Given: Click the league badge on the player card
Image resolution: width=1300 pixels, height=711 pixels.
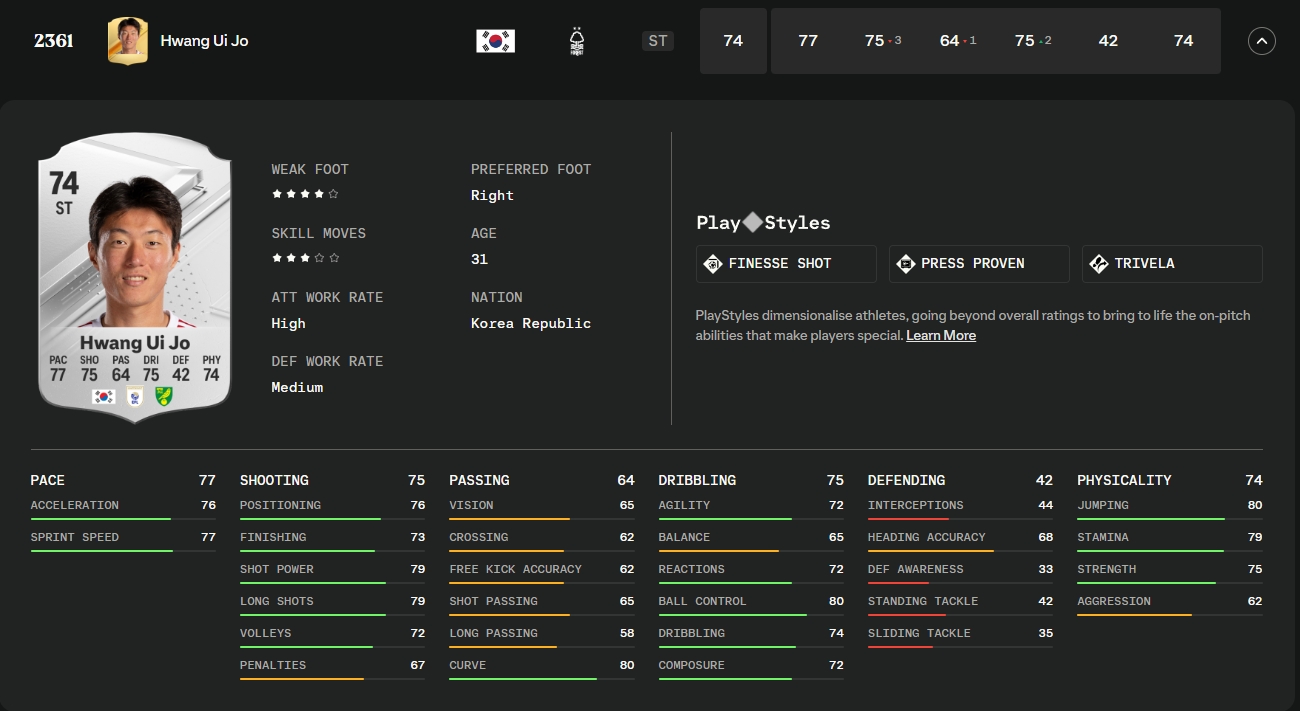Looking at the screenshot, I should [135, 397].
